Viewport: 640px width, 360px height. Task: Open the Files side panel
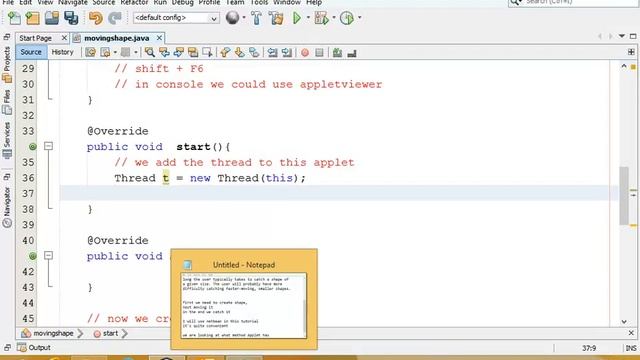[7, 102]
